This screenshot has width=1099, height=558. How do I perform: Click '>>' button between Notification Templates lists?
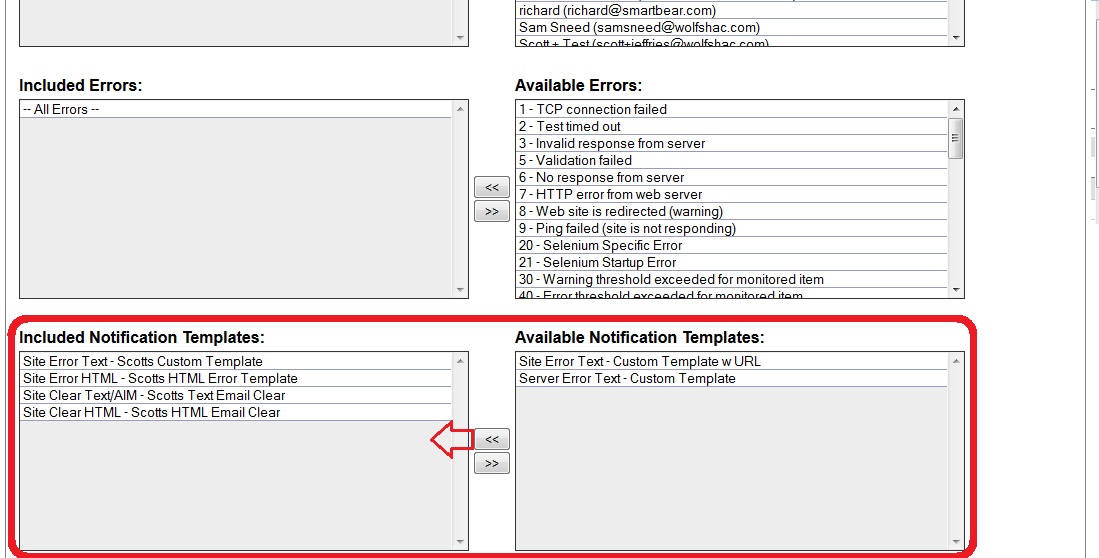pos(492,463)
